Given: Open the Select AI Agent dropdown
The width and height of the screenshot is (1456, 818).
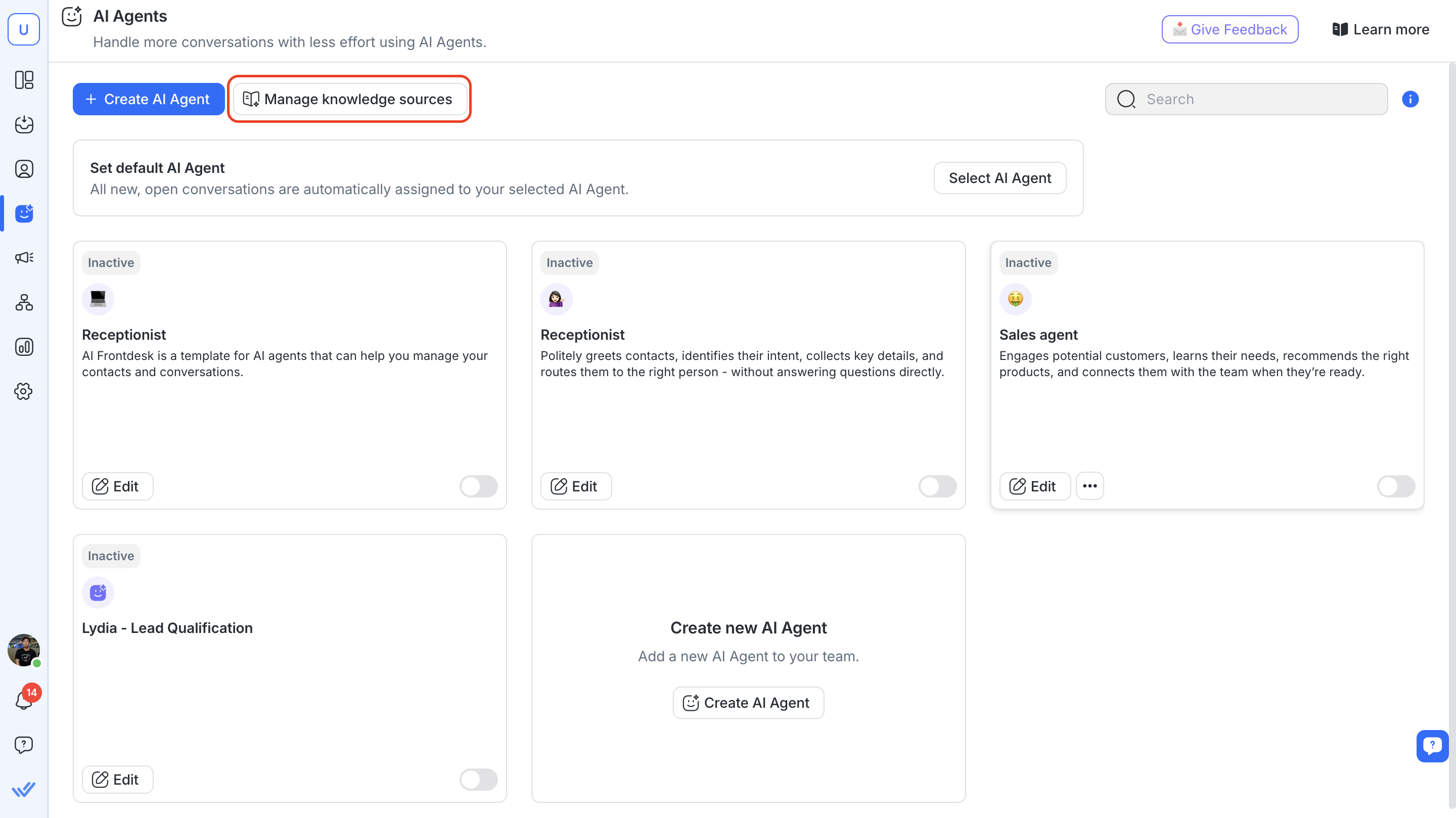Looking at the screenshot, I should pyautogui.click(x=999, y=178).
